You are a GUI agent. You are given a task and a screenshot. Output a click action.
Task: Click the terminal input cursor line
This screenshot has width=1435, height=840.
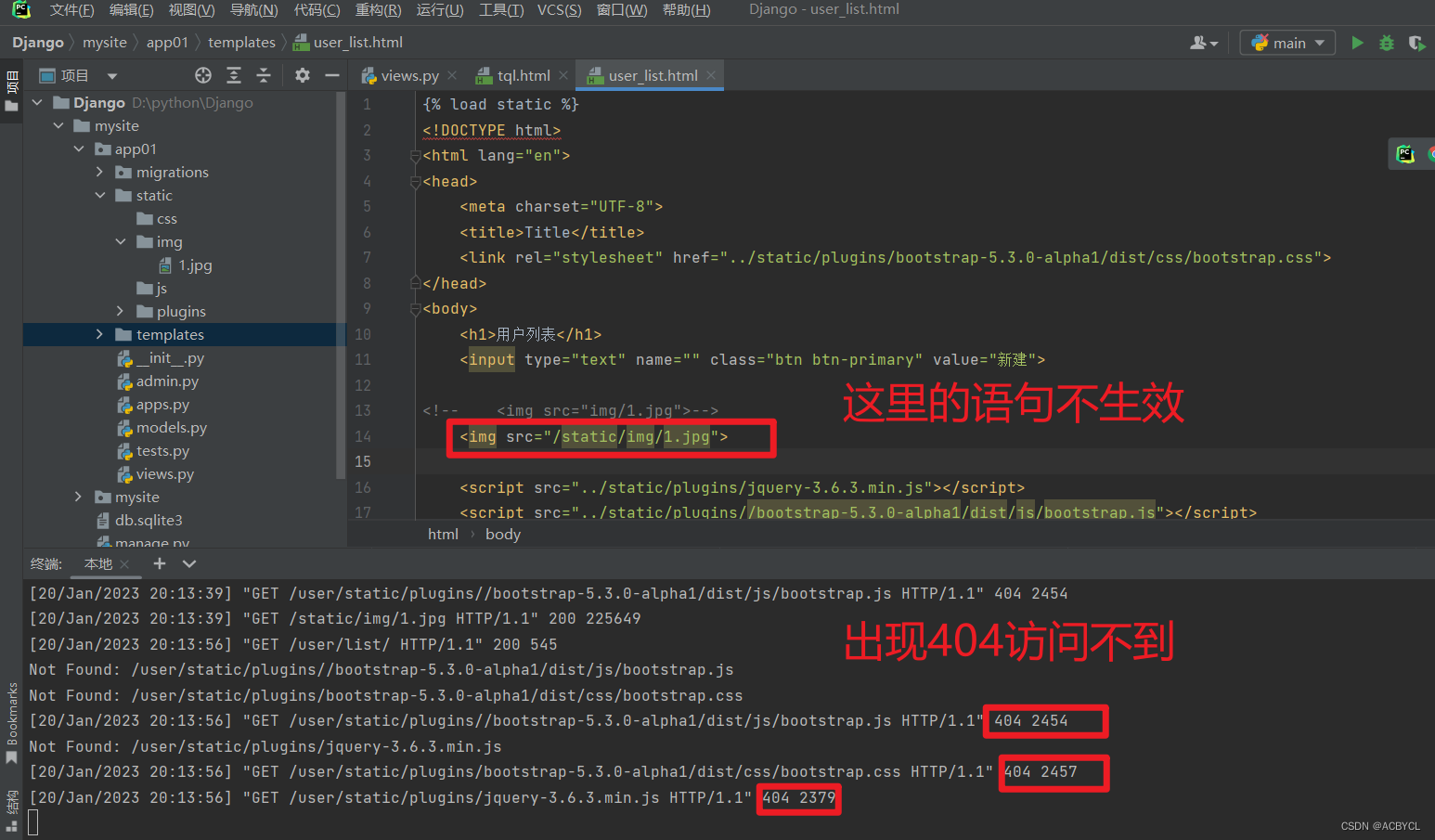tap(33, 822)
